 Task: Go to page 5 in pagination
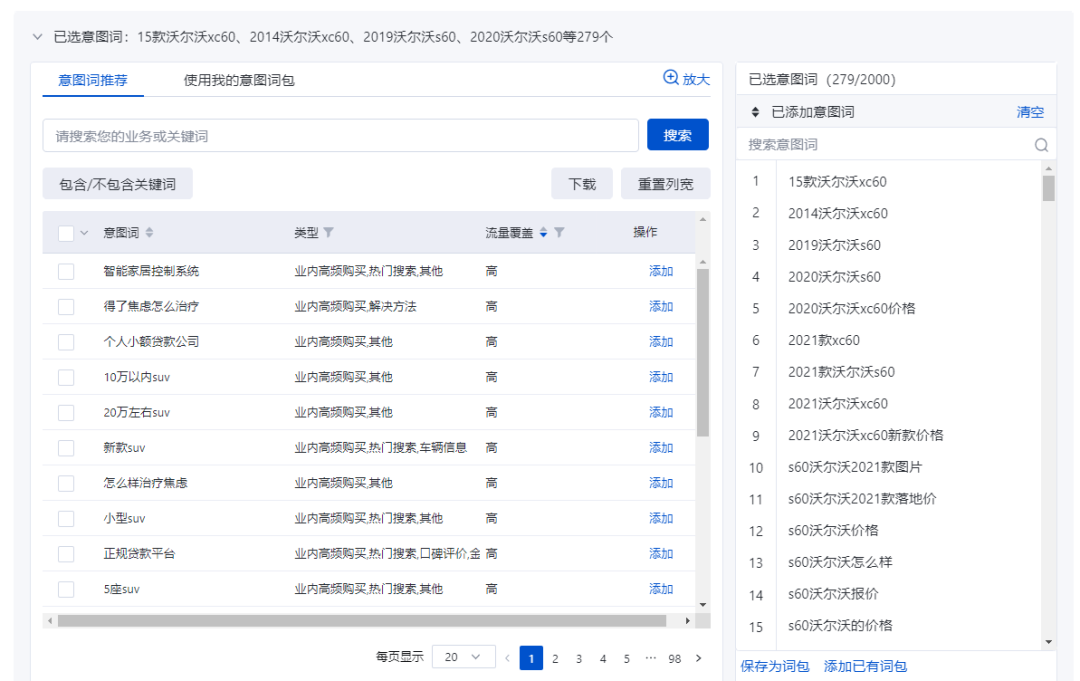pyautogui.click(x=627, y=658)
